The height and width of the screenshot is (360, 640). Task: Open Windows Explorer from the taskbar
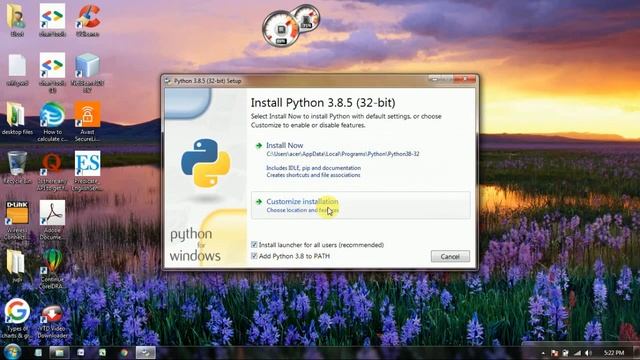click(59, 352)
